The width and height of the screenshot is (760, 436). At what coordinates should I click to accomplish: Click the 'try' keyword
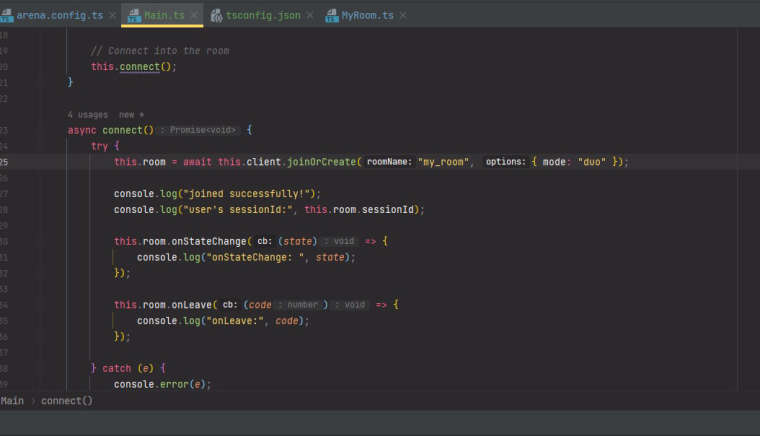coord(99,146)
